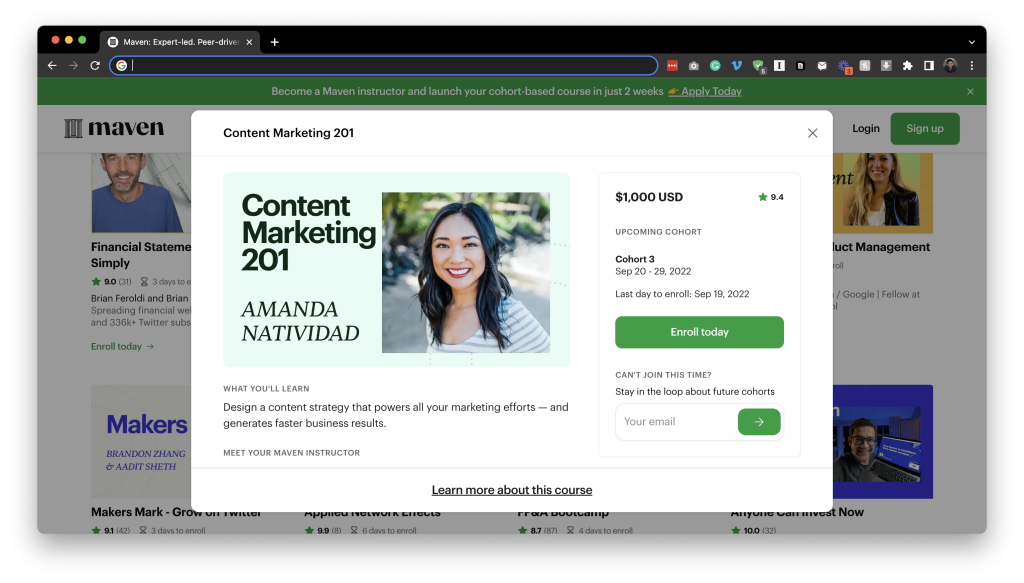Reload the page with the refresh icon

[x=95, y=65]
